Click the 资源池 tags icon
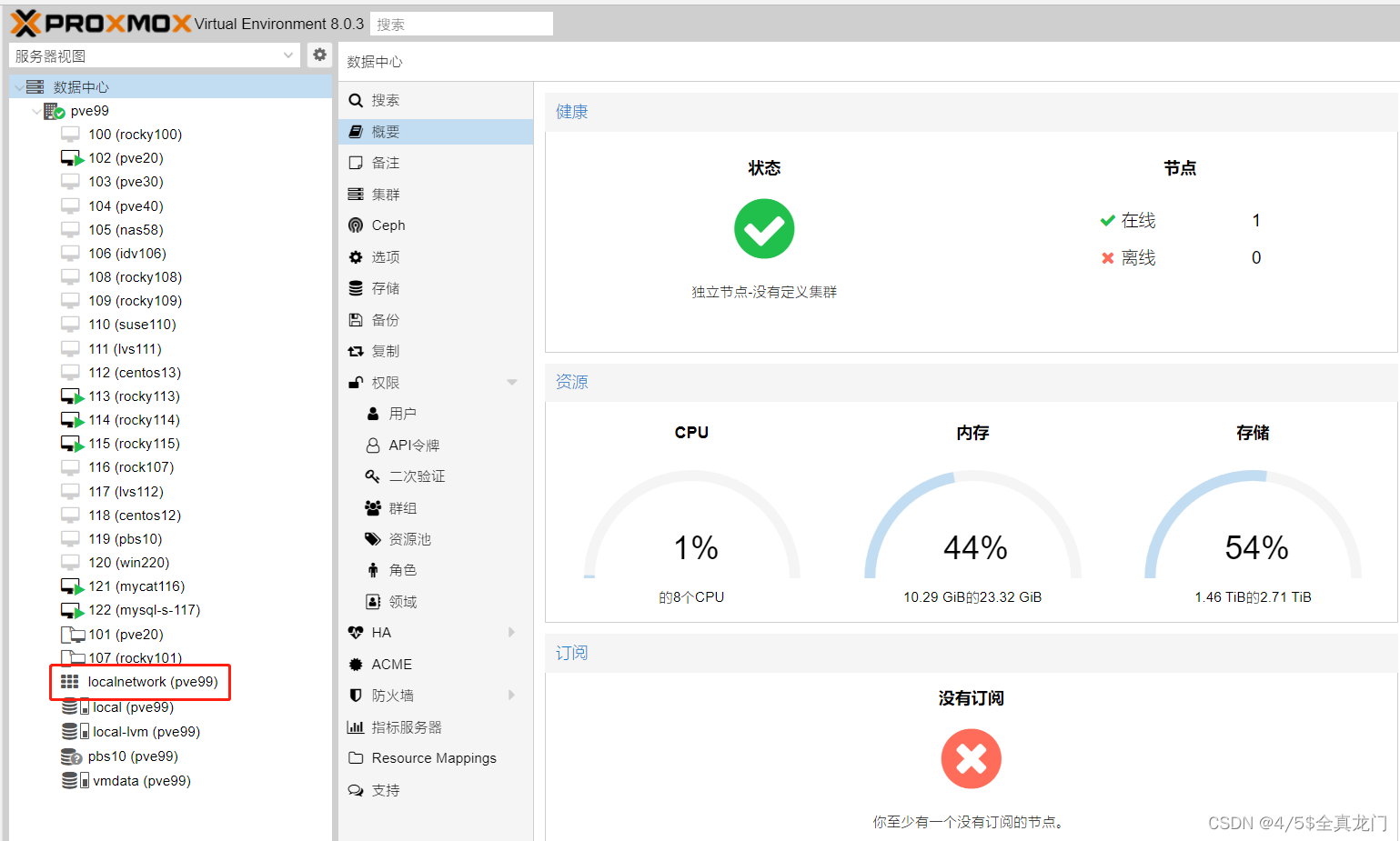This screenshot has width=1400, height=841. (373, 539)
